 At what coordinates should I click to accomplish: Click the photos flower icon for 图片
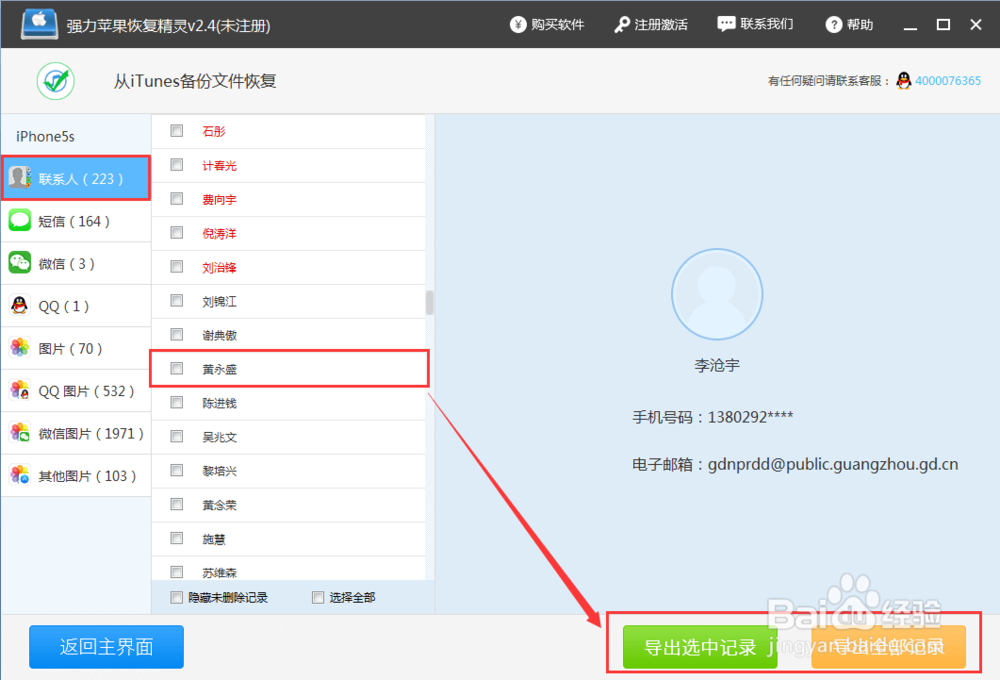[20, 348]
